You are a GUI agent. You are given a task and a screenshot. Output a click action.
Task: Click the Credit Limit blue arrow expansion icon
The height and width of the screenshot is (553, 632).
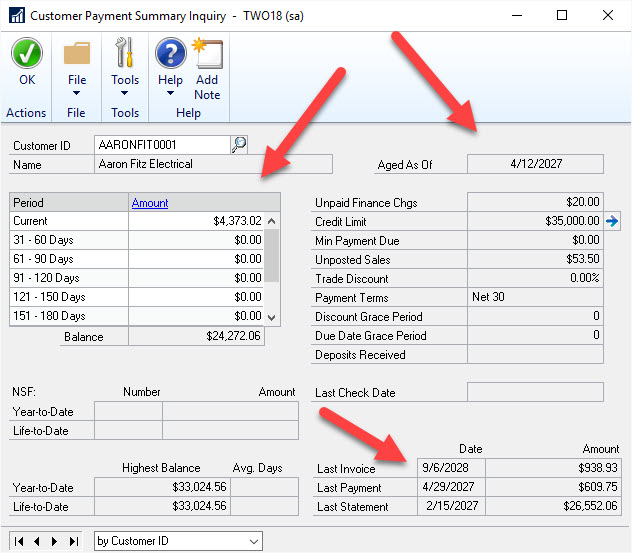(x=612, y=221)
